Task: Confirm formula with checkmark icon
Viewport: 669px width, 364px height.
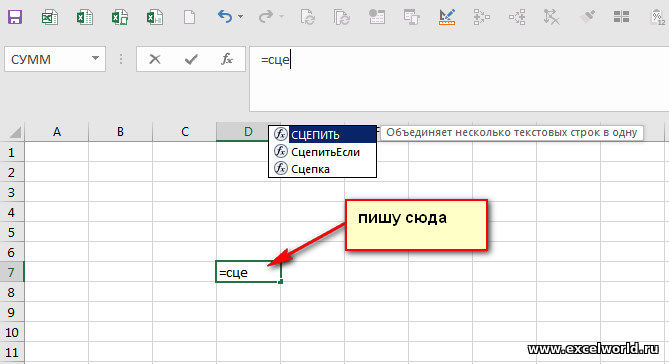Action: [x=191, y=59]
